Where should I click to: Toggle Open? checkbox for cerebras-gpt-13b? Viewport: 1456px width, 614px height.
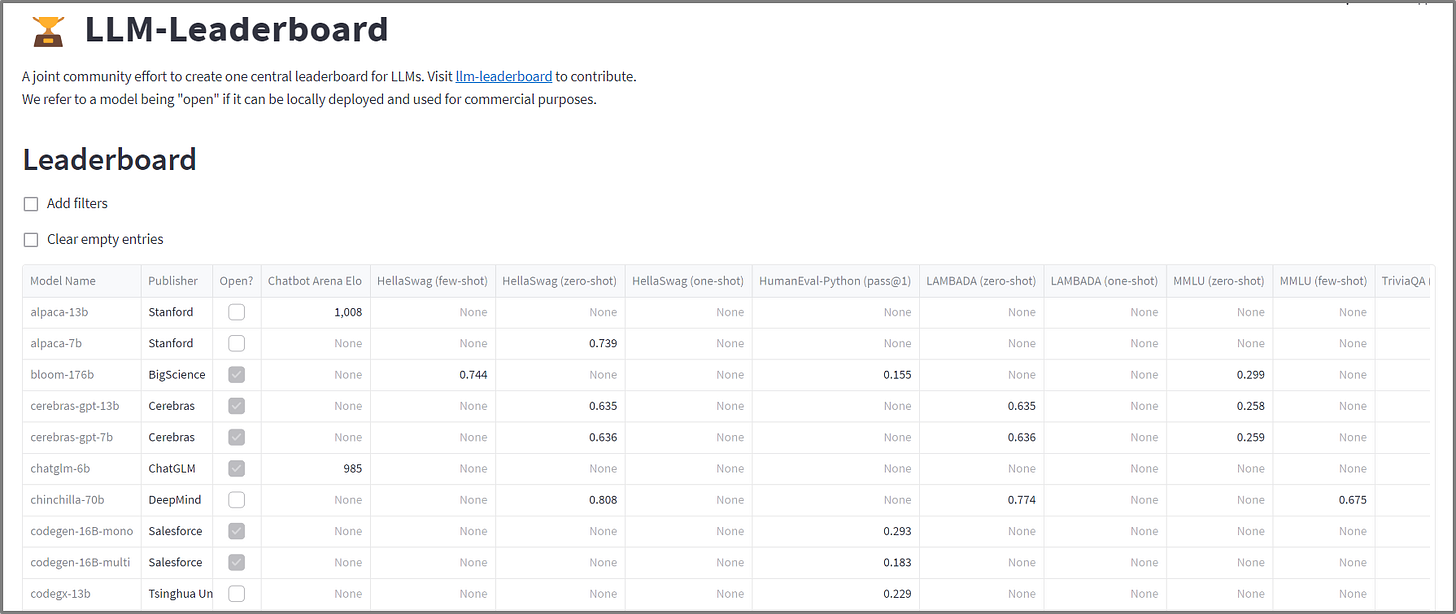(236, 406)
